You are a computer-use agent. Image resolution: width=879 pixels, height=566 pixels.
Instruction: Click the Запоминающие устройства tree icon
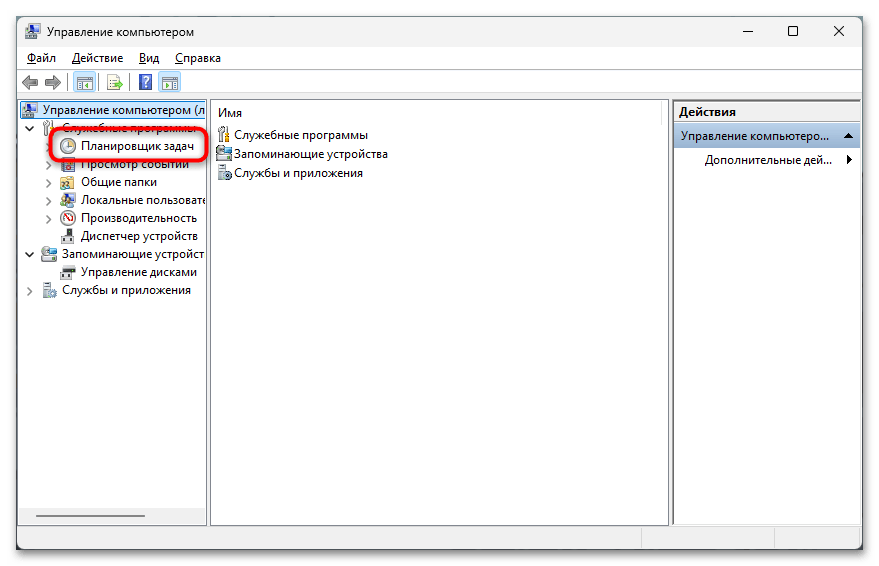coord(49,254)
